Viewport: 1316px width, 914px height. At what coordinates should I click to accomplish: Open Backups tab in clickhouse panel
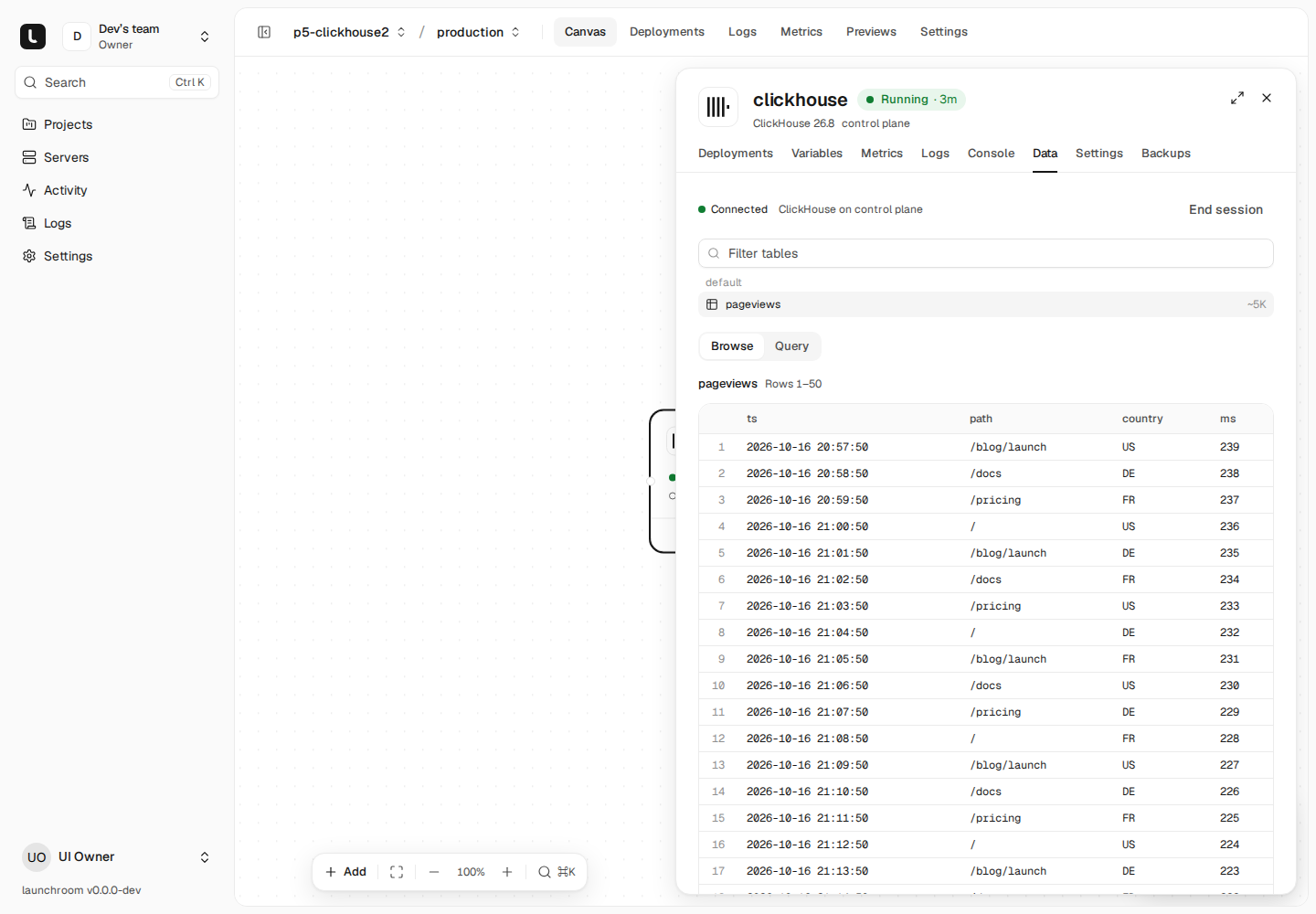point(1166,154)
